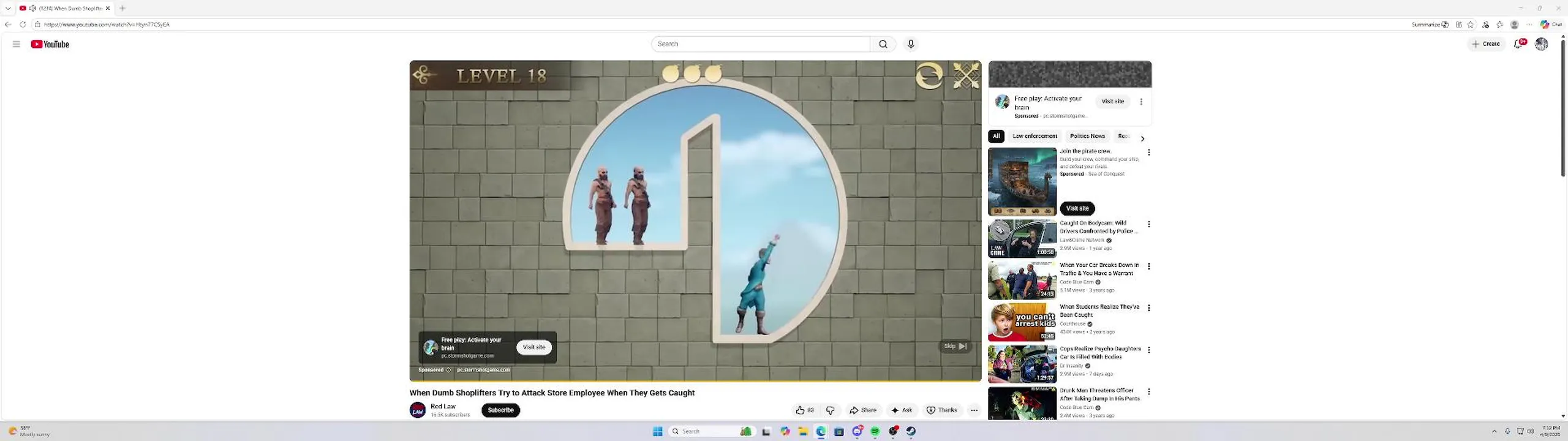
Task: Click the browser address bar URL
Action: click(x=107, y=24)
